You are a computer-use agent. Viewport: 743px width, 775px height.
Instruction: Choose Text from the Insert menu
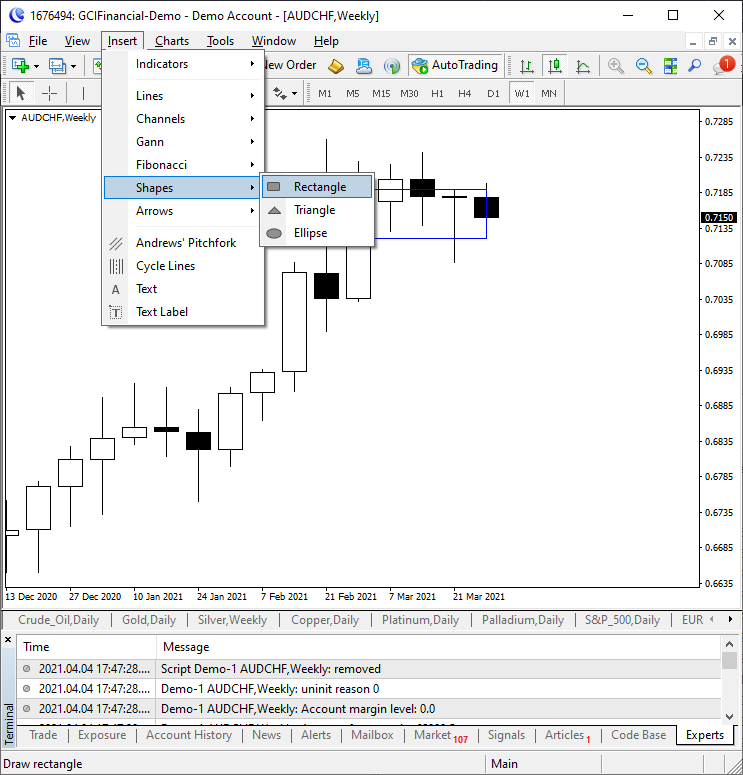pyautogui.click(x=183, y=289)
